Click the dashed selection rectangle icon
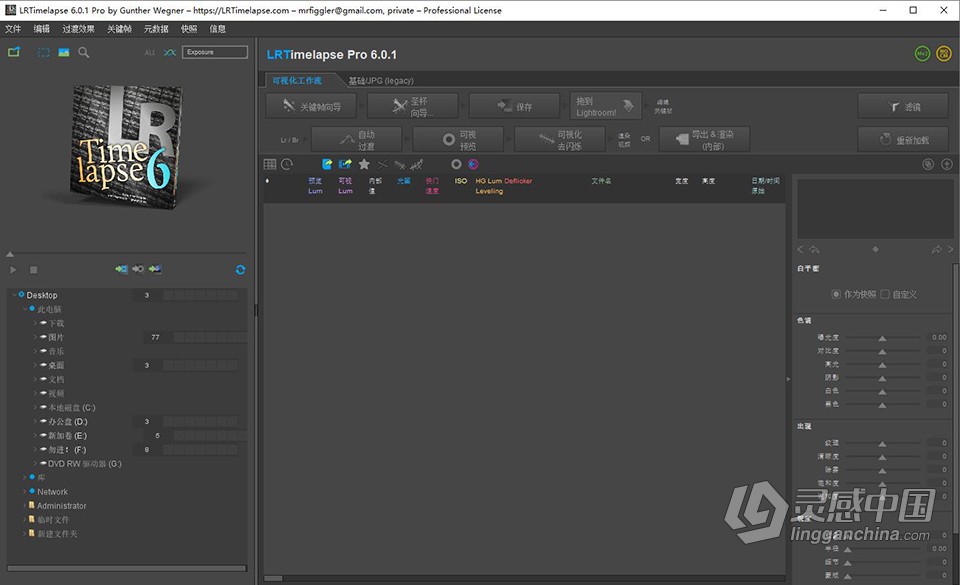Screen dimensions: 960x585 [43, 53]
